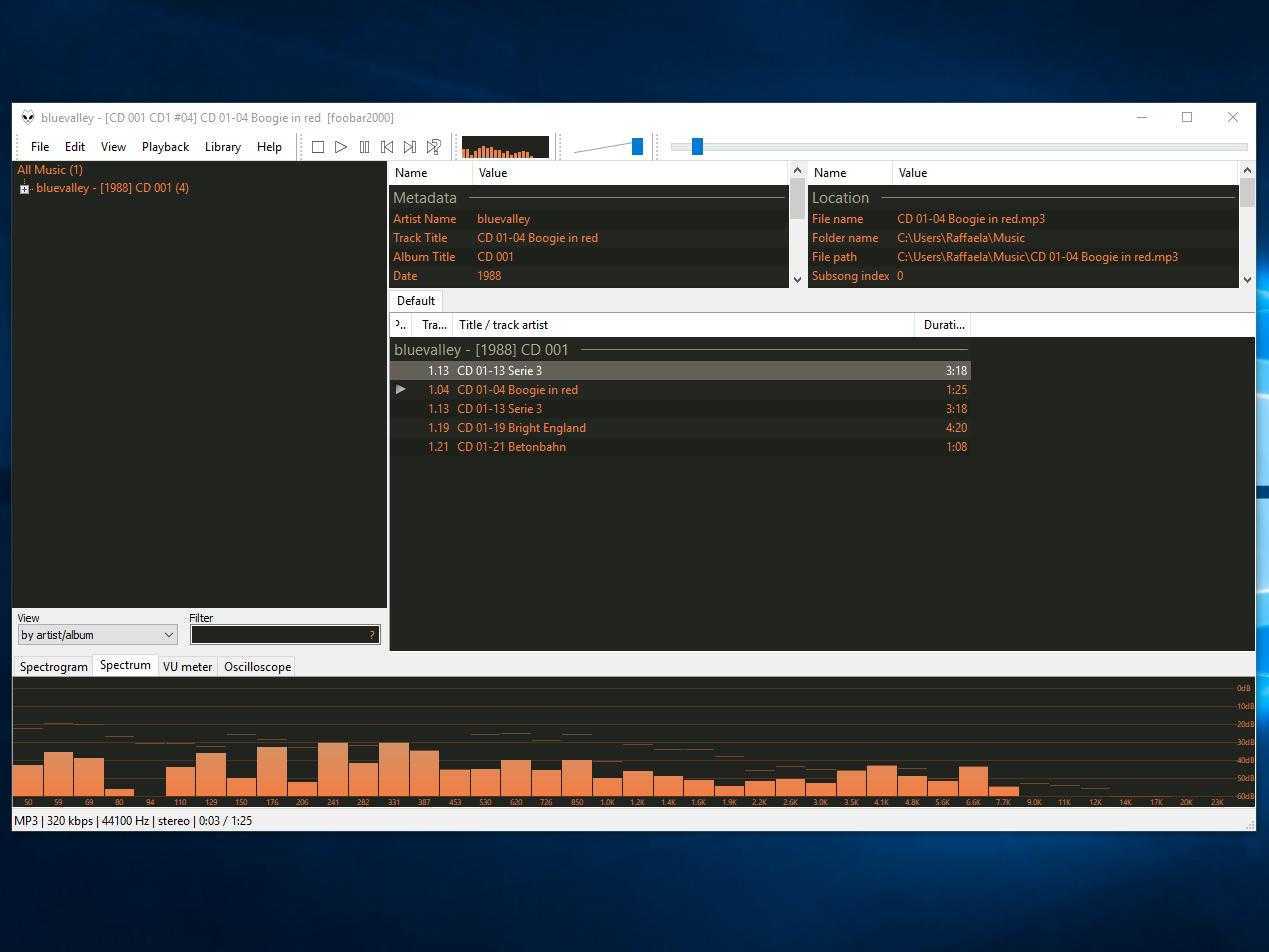Switch to the Spectrogram tab
This screenshot has height=952, width=1269.
54,667
